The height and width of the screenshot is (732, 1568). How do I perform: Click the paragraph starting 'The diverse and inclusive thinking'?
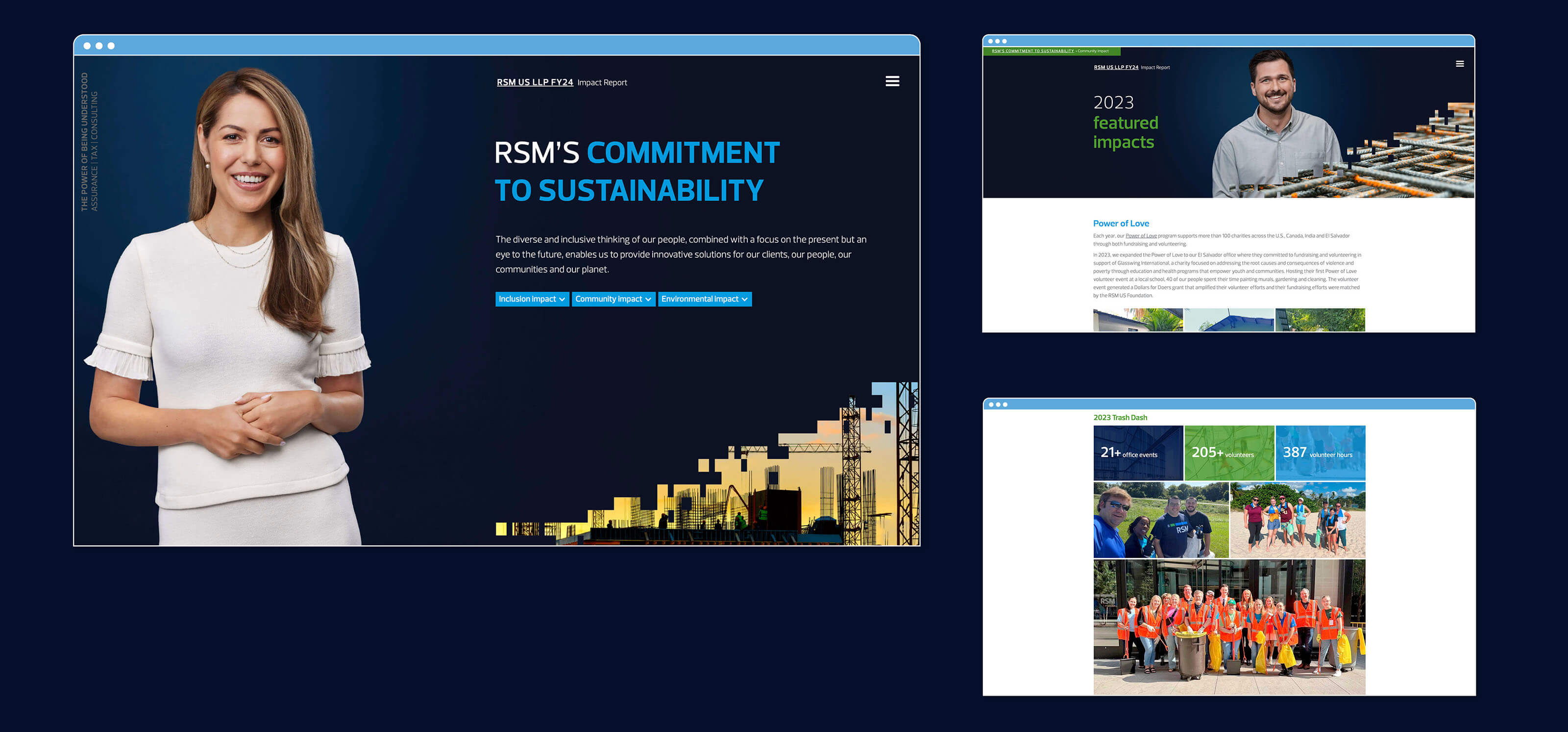click(x=681, y=254)
